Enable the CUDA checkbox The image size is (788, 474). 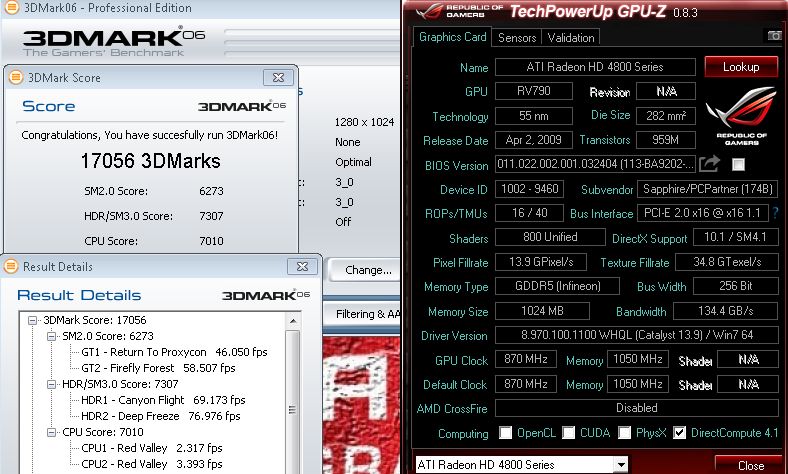(x=568, y=433)
